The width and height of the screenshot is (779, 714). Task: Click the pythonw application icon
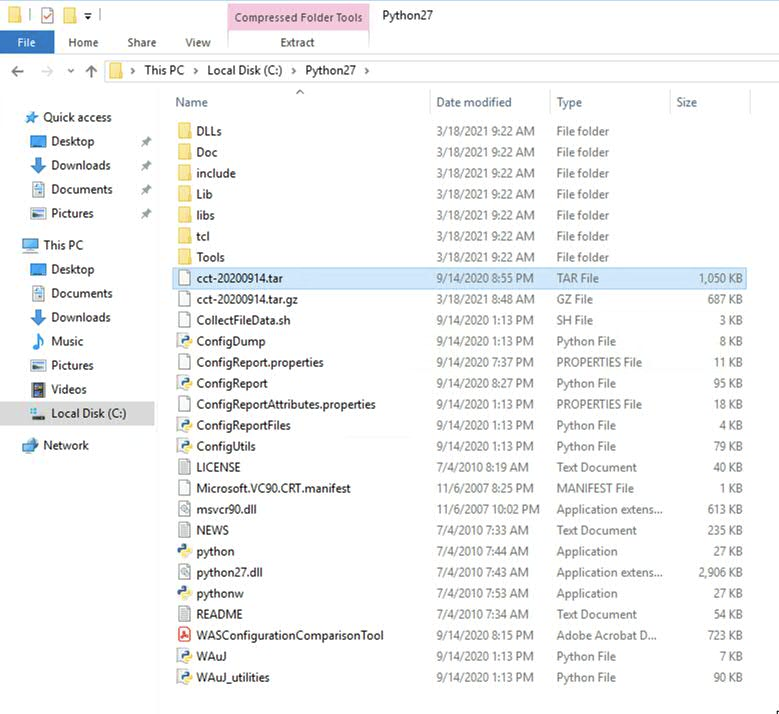click(184, 593)
